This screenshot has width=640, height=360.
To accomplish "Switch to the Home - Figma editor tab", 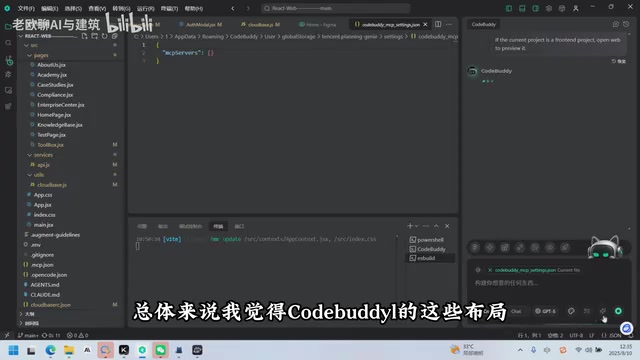I will click(318, 24).
